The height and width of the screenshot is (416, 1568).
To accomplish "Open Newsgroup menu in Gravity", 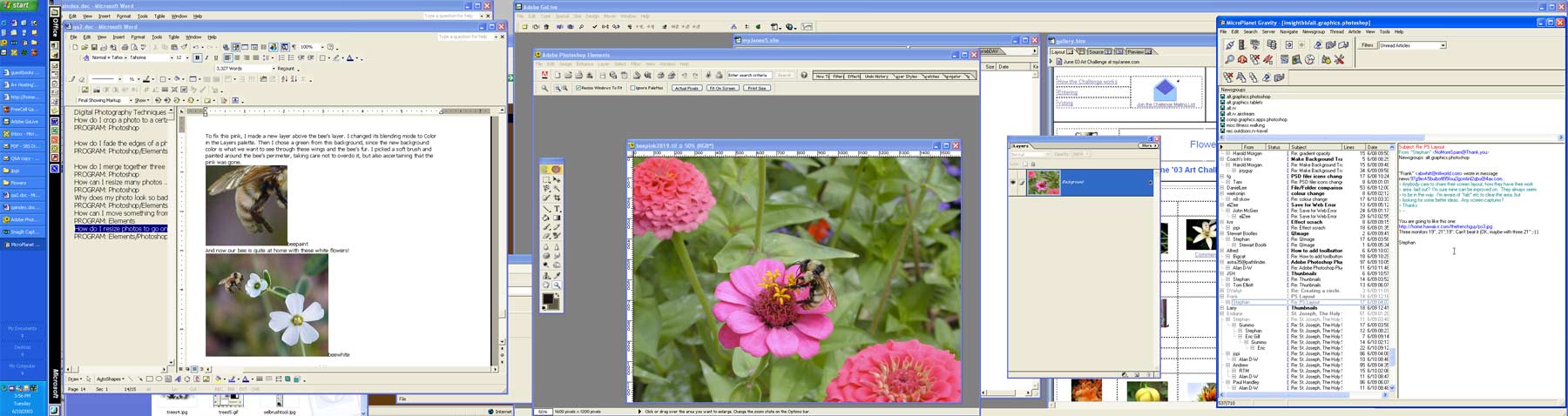I will pyautogui.click(x=1314, y=31).
